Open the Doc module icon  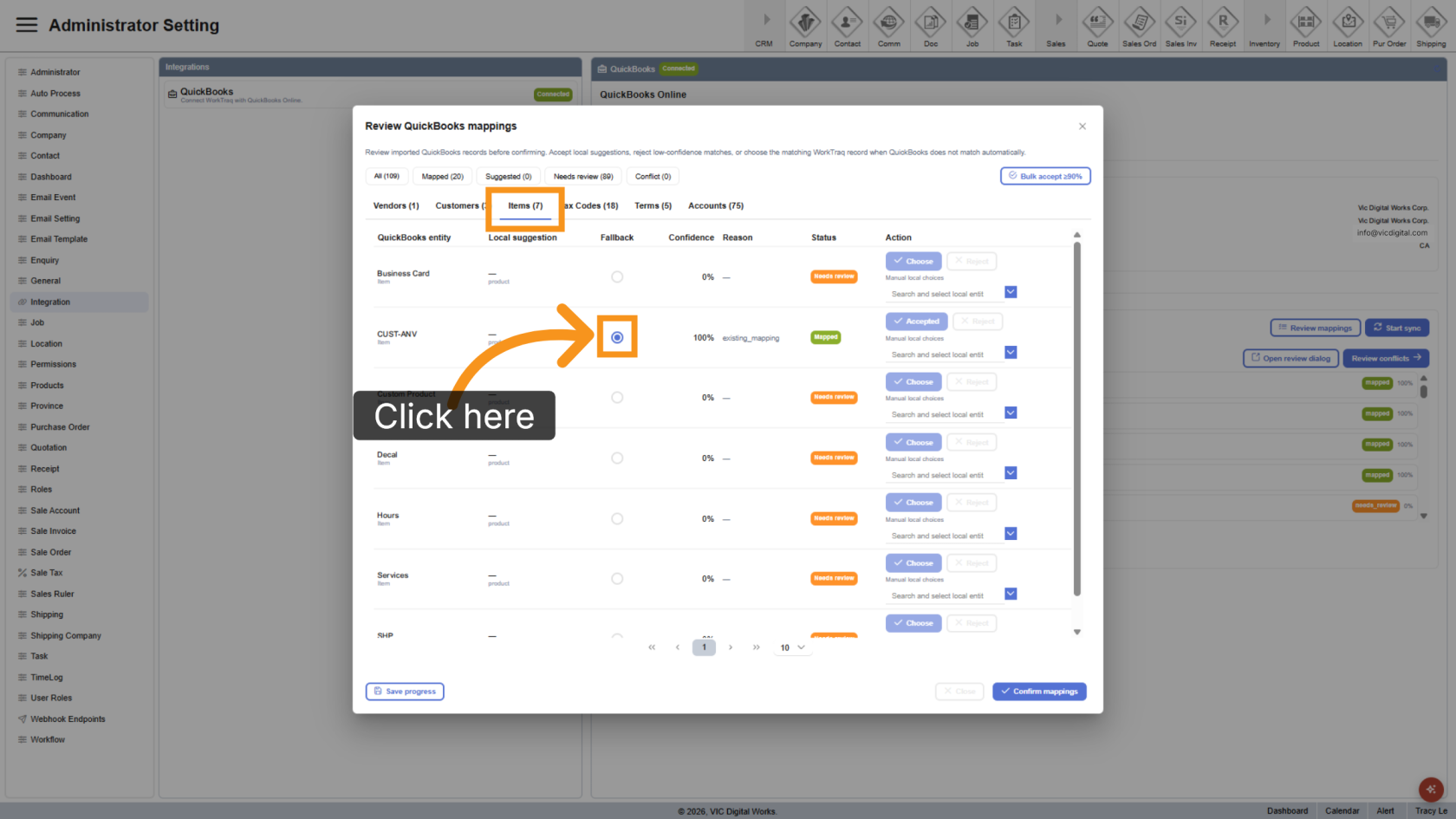930,25
